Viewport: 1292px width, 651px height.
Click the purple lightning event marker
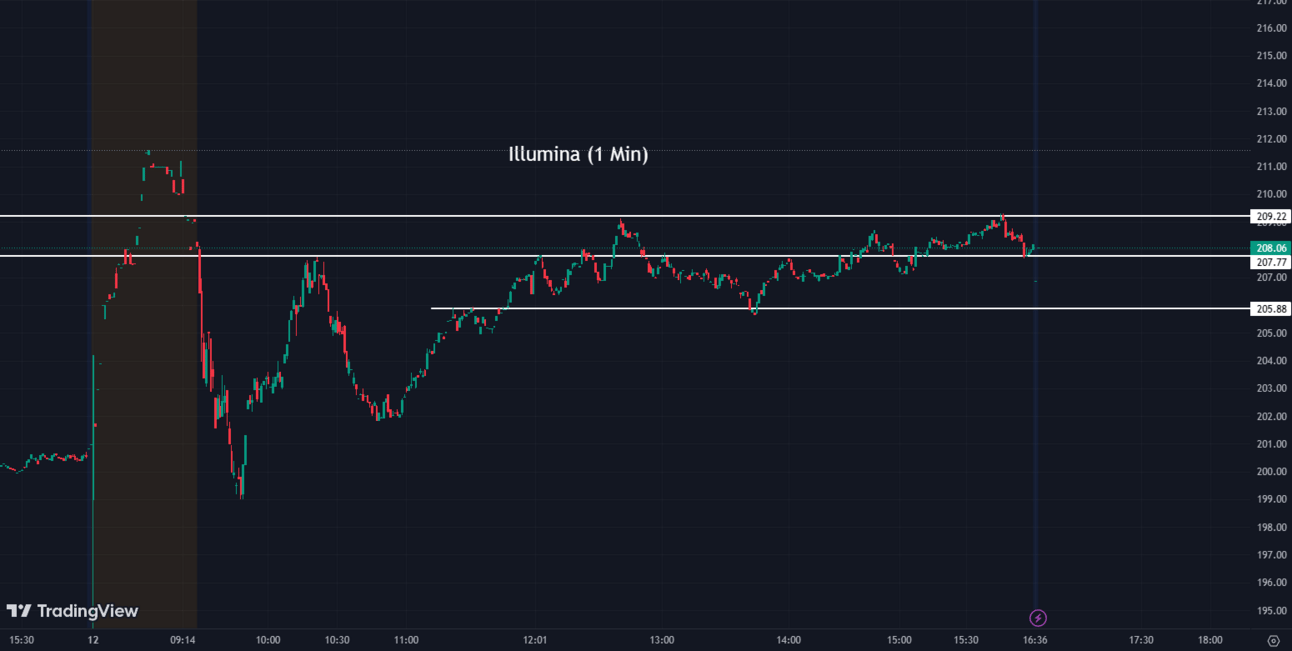tap(1038, 618)
